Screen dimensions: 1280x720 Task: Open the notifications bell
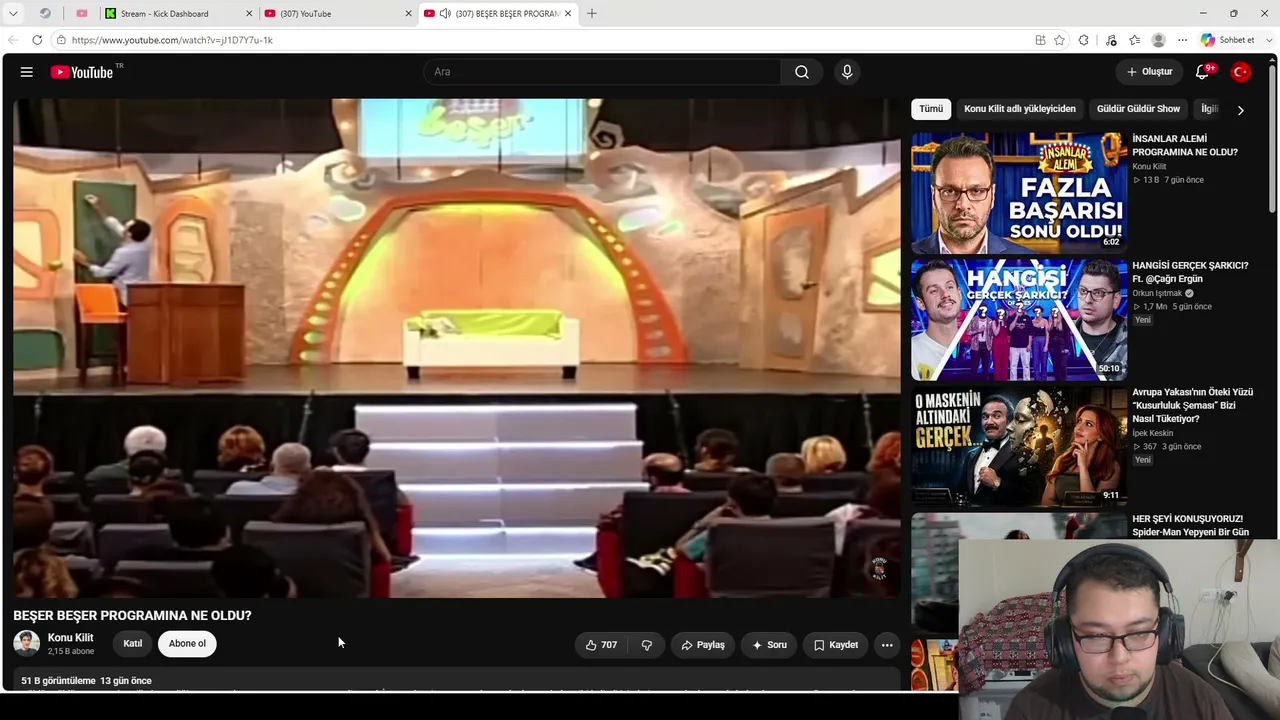click(1203, 72)
